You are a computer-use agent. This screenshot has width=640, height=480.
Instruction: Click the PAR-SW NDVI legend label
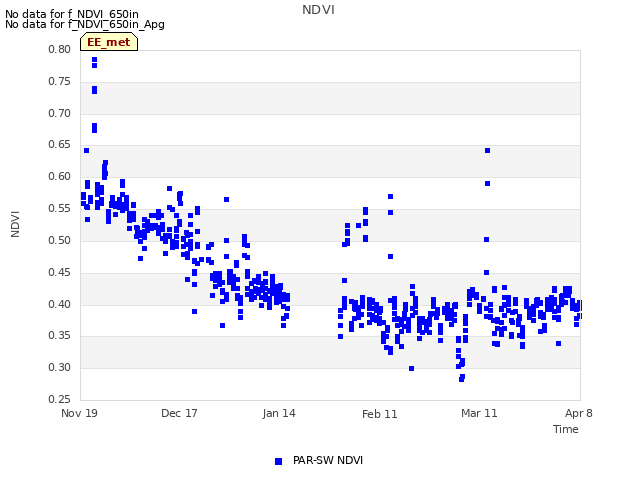(x=328, y=460)
